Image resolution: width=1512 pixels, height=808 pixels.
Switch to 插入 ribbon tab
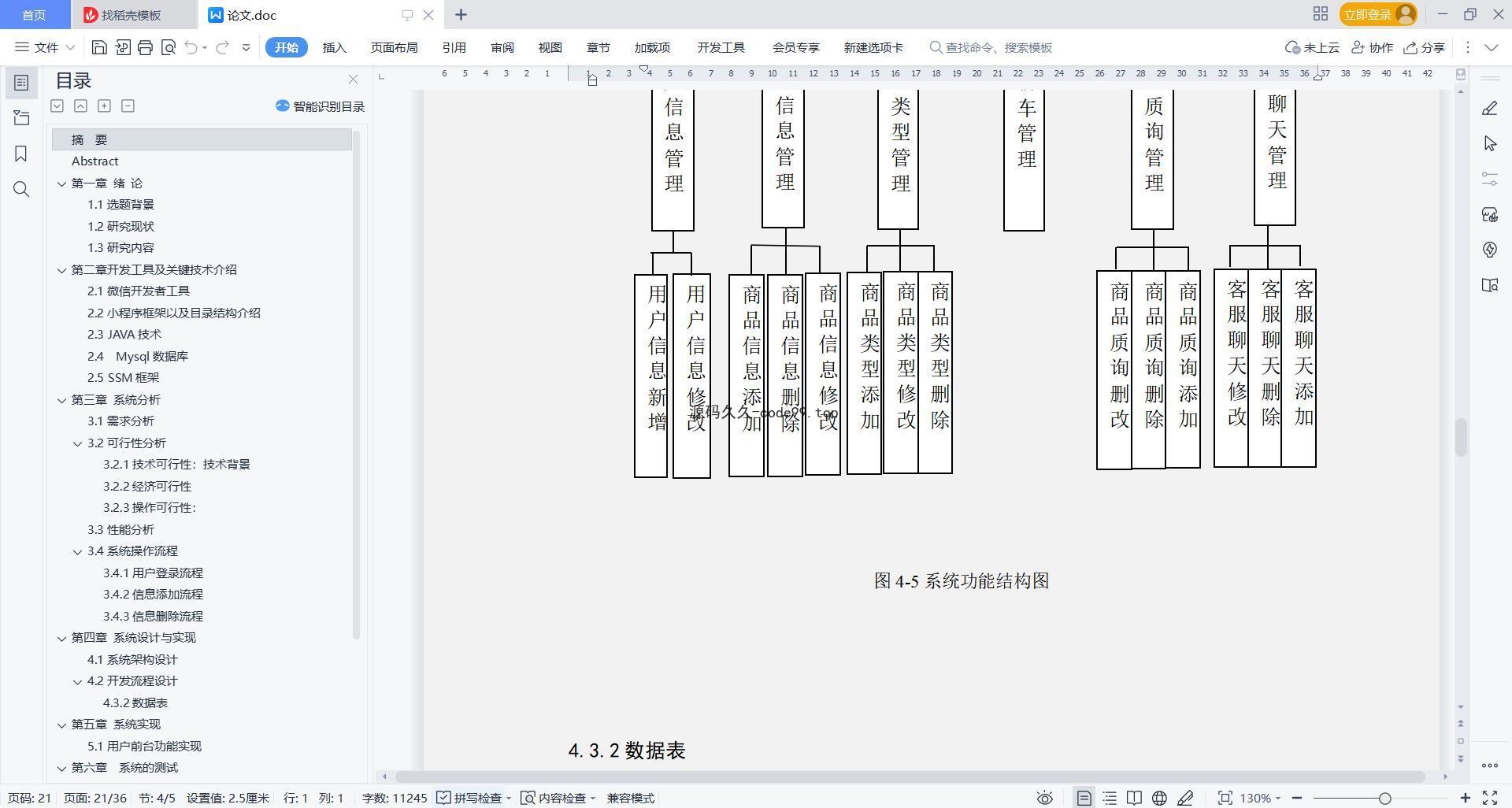coord(335,47)
